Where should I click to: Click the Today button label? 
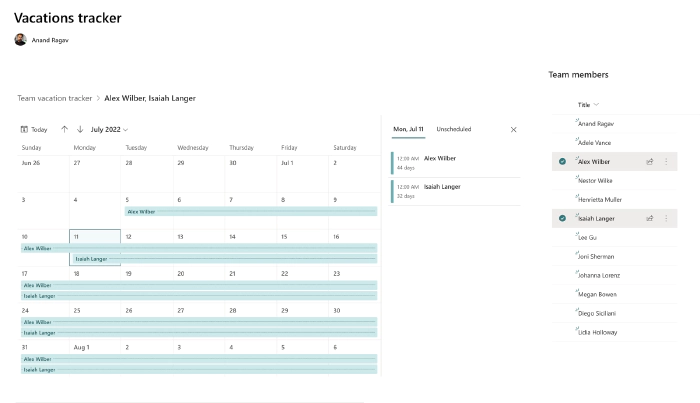39,129
